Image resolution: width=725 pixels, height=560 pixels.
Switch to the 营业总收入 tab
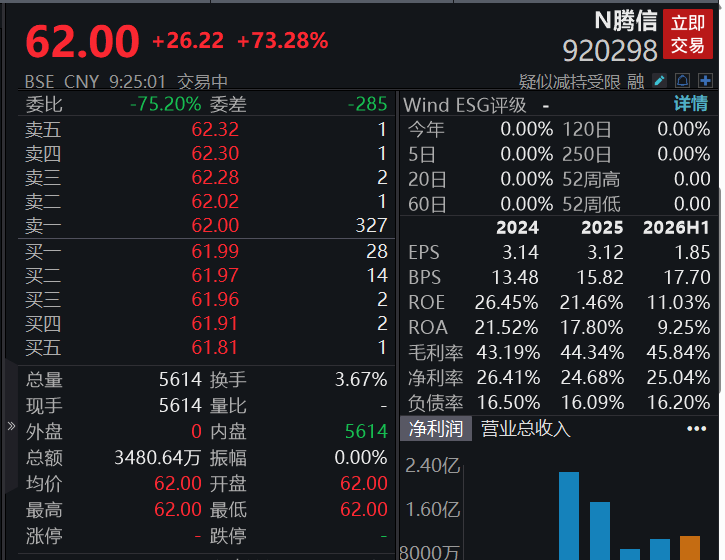(526, 429)
